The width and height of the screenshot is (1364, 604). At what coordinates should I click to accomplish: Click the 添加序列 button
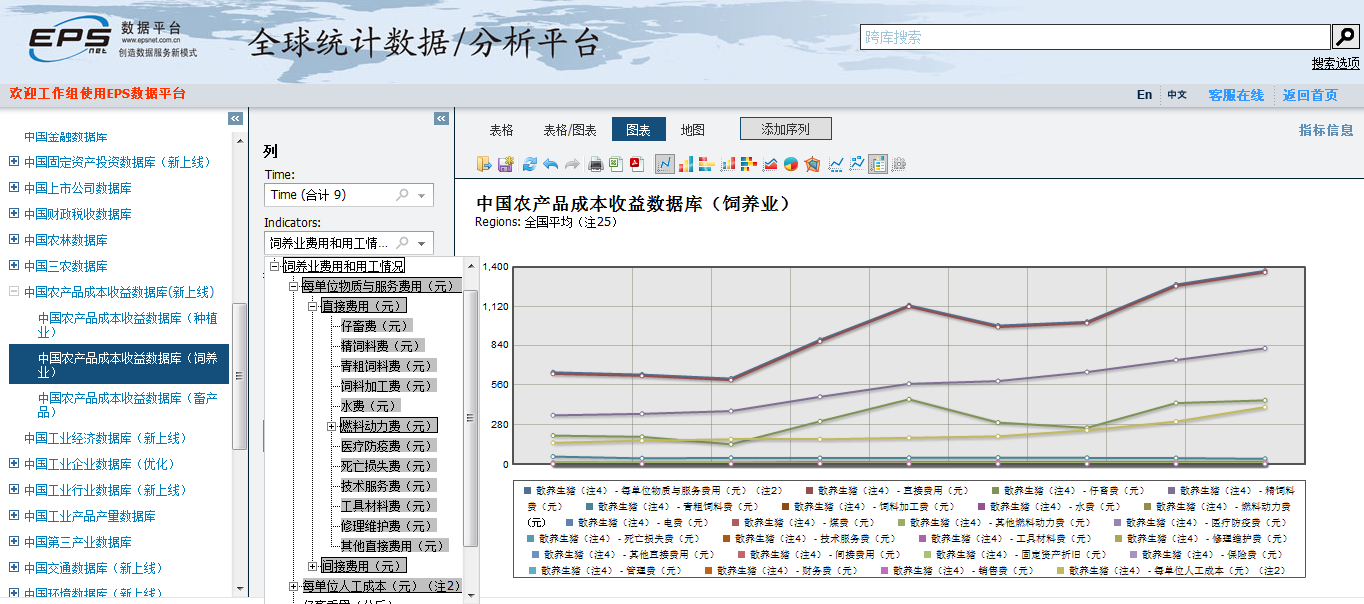pyautogui.click(x=785, y=129)
